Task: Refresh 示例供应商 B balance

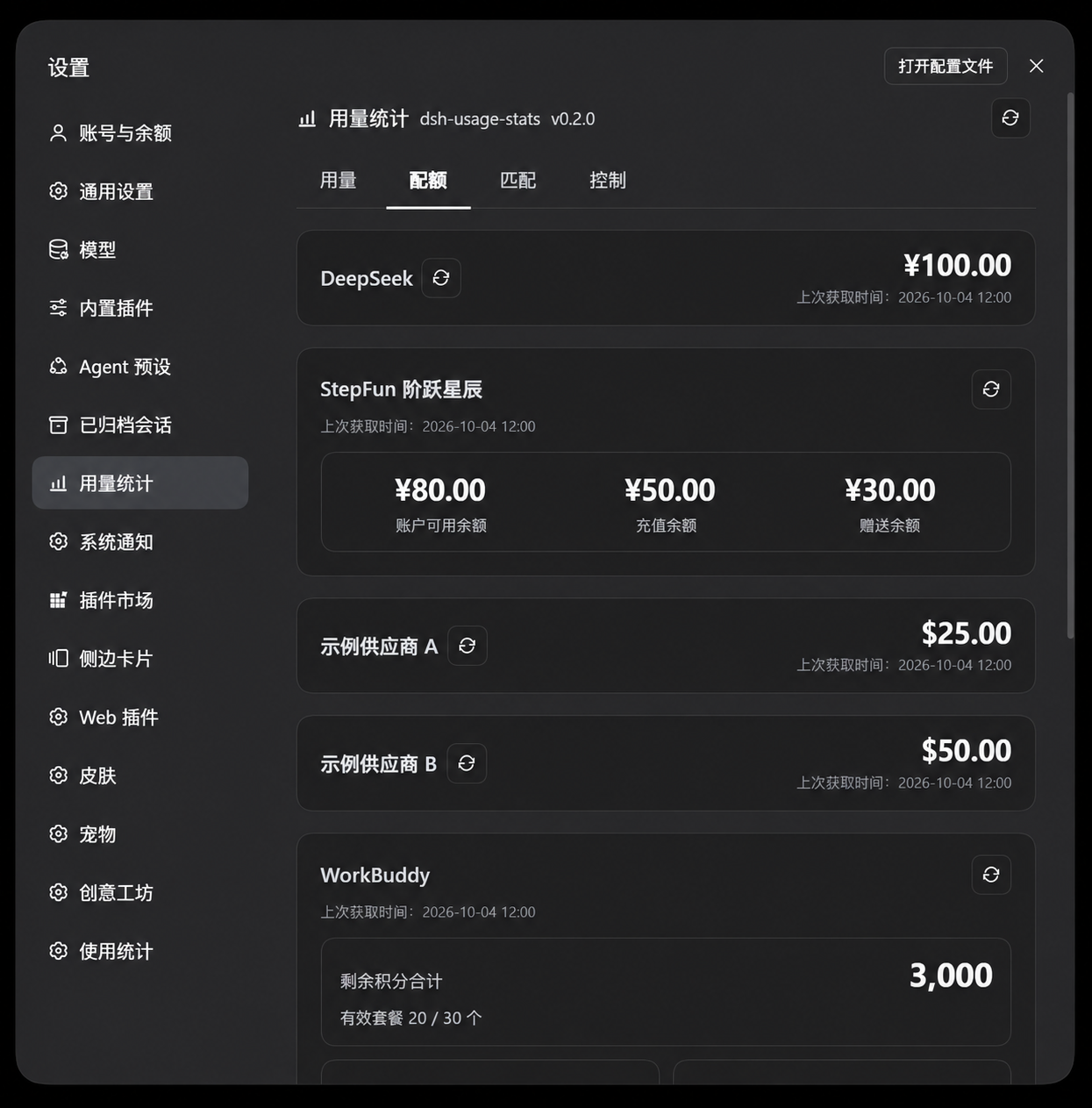Action: (x=467, y=763)
